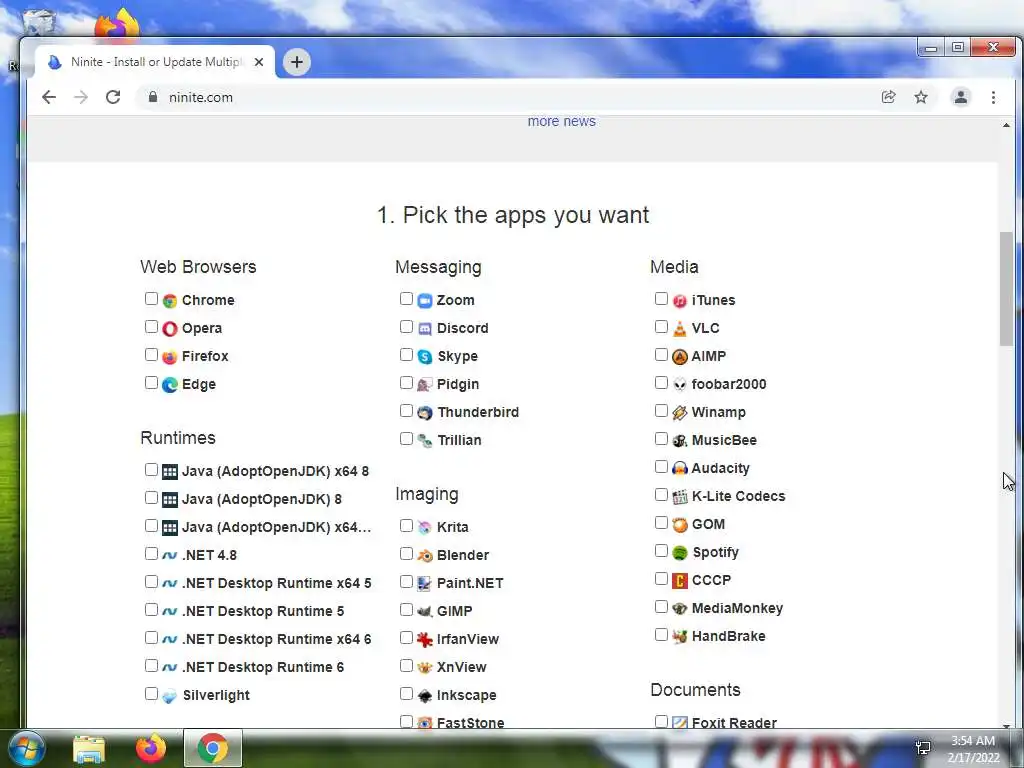Screen dimensions: 1024x768
Task: Click the Thunderbird app icon
Action: (424, 413)
